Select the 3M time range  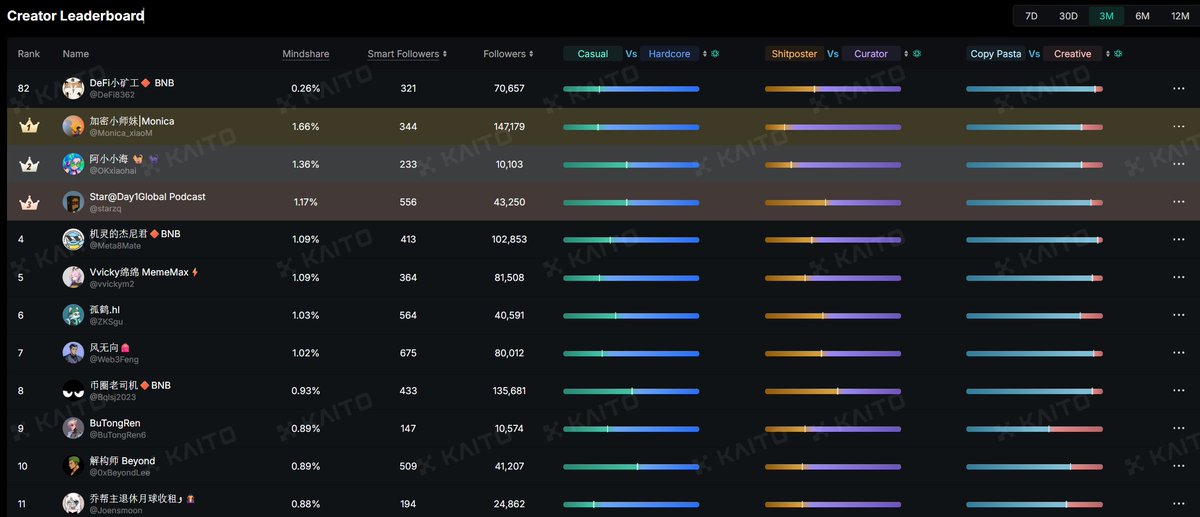pyautogui.click(x=1107, y=16)
